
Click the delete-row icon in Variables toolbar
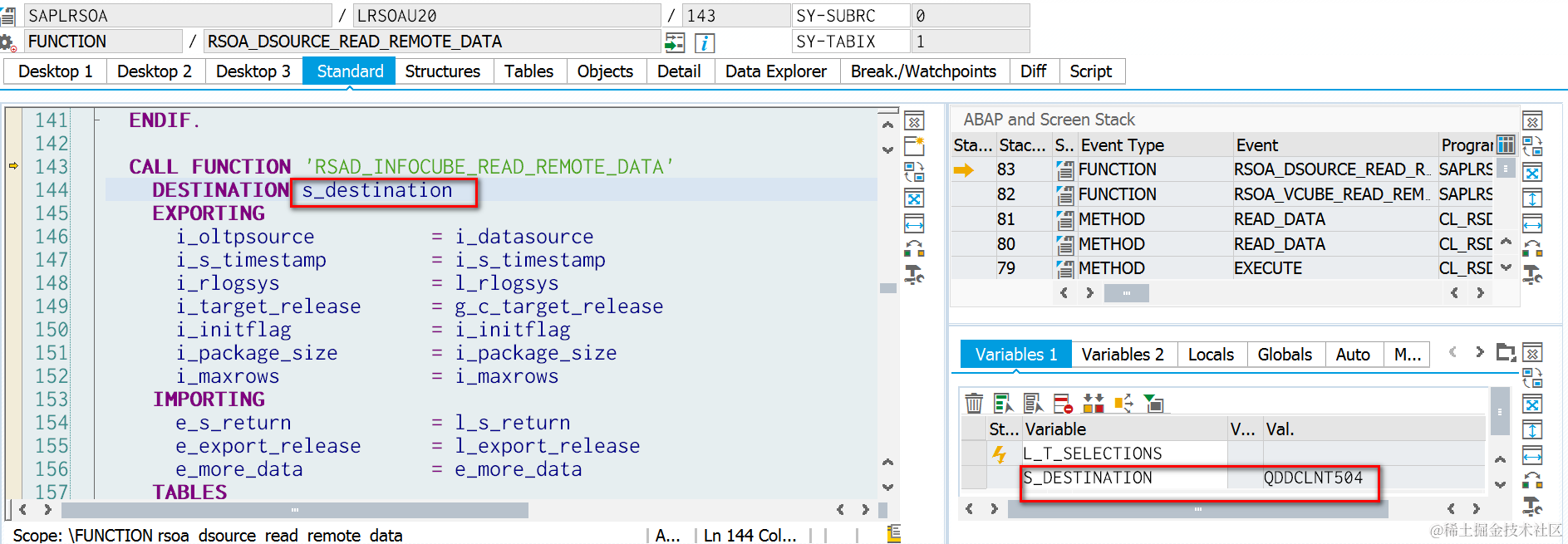point(1063,404)
